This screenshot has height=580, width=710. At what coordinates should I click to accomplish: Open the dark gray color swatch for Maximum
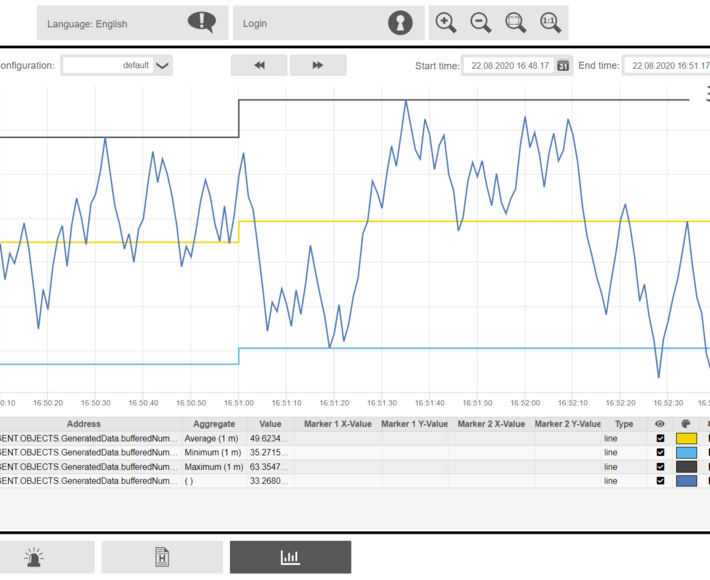click(x=686, y=467)
